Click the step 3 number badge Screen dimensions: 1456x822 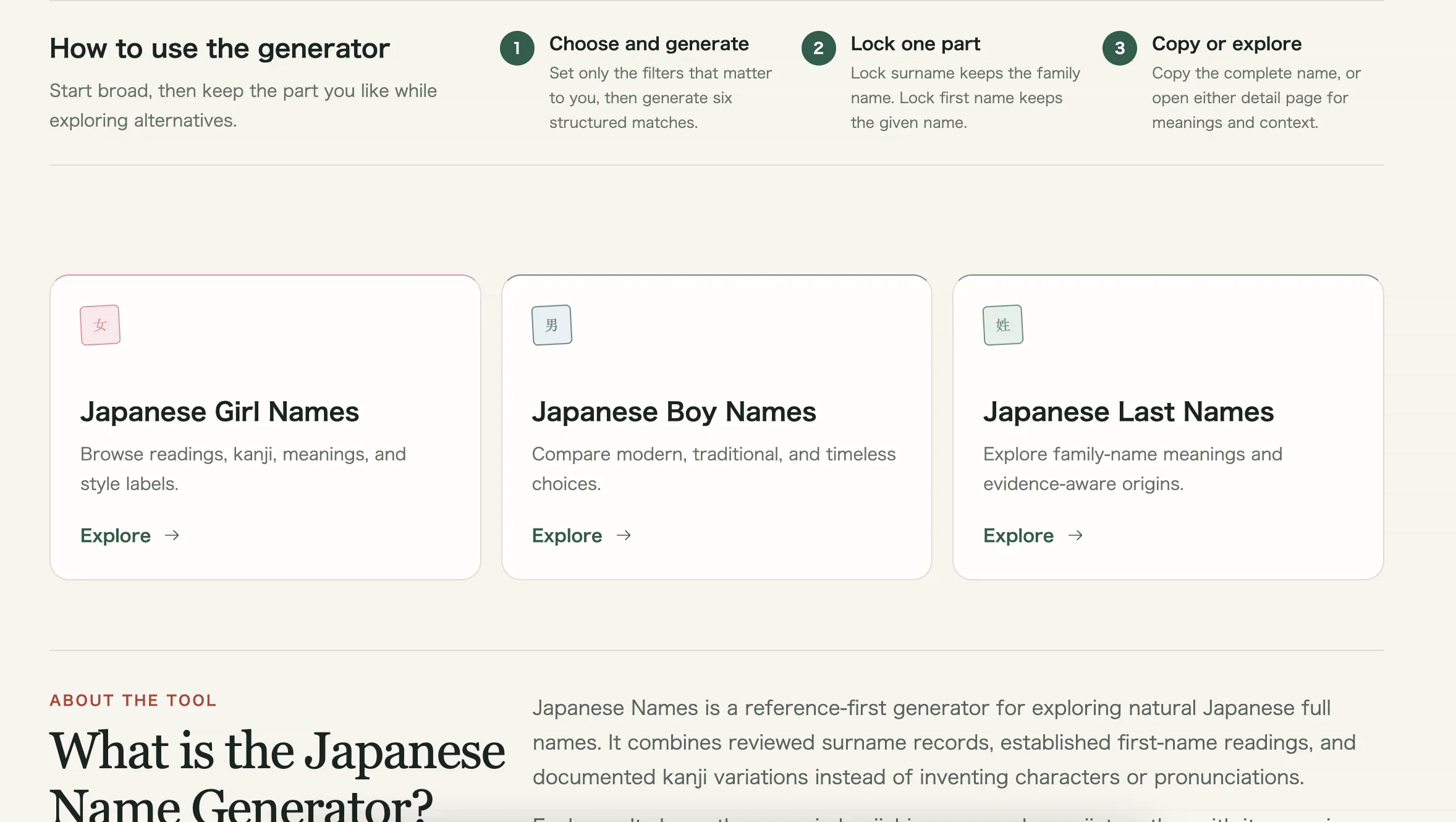tap(1120, 48)
